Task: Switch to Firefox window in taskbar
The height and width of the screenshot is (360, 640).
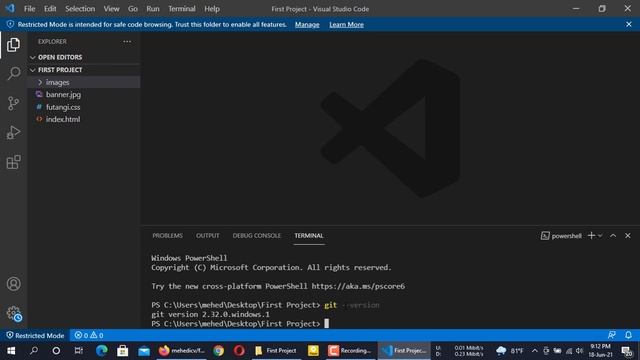Action: [x=182, y=351]
